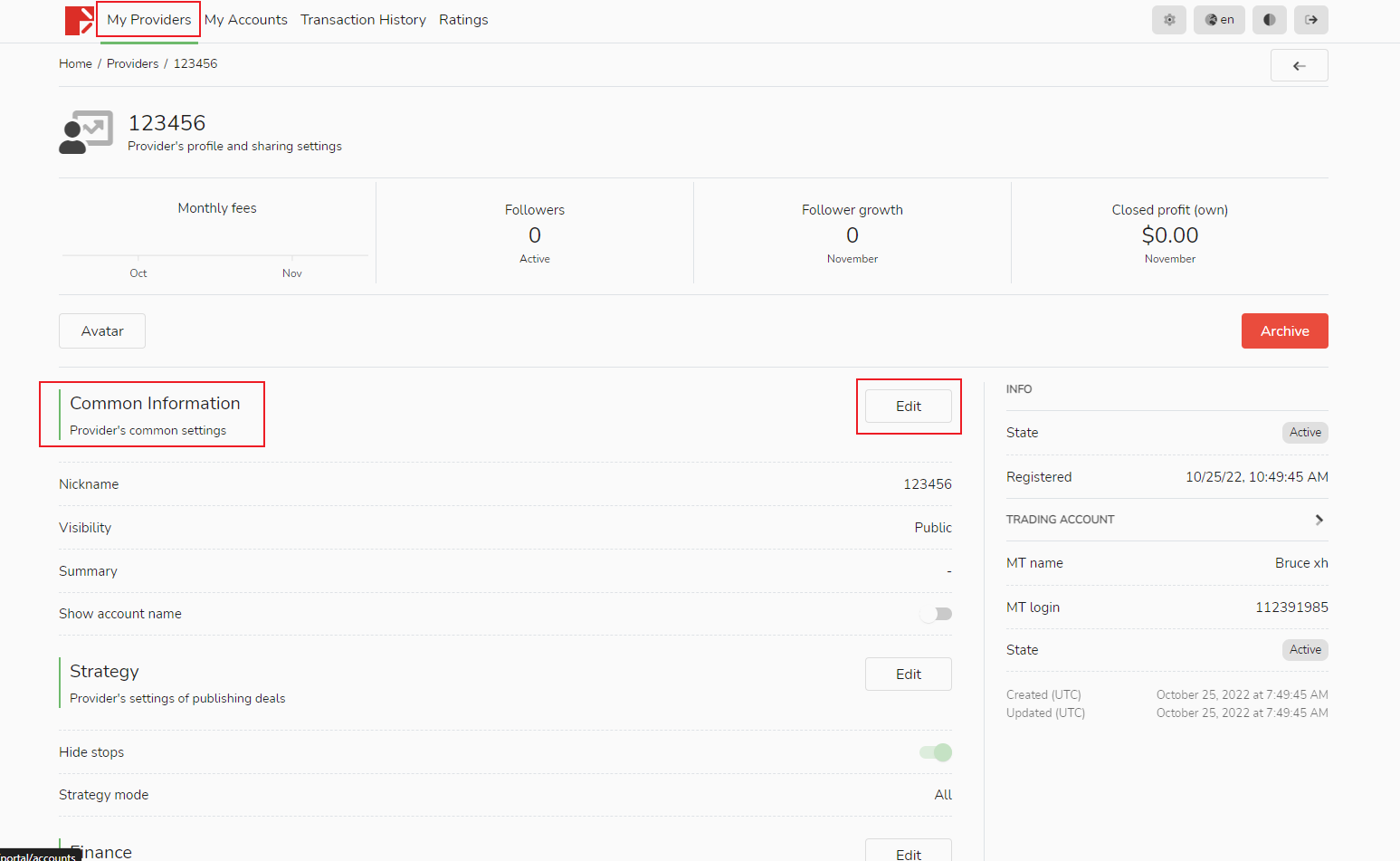Viewport: 1400px width, 861px height.
Task: Edit the Strategy section settings
Action: coord(908,674)
